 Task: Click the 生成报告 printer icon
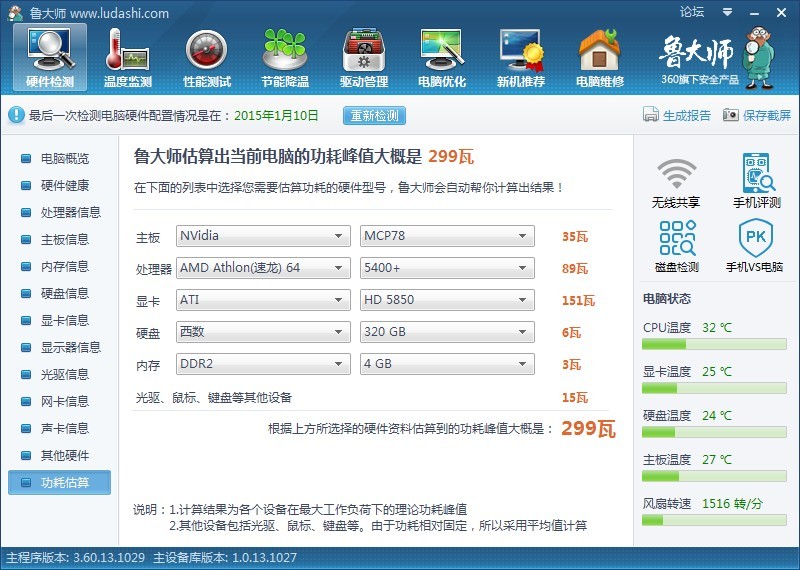651,115
